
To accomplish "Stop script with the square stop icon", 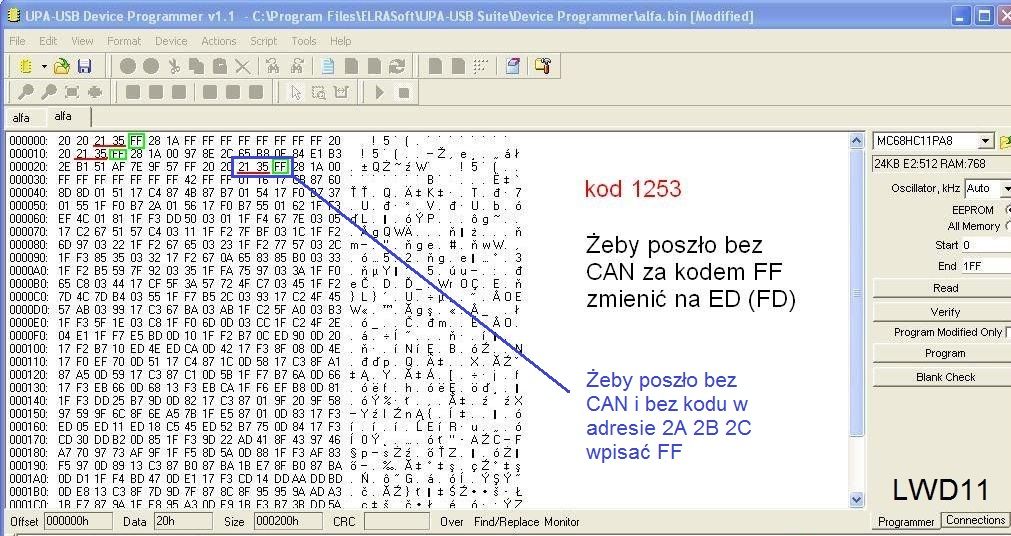I will coord(404,92).
